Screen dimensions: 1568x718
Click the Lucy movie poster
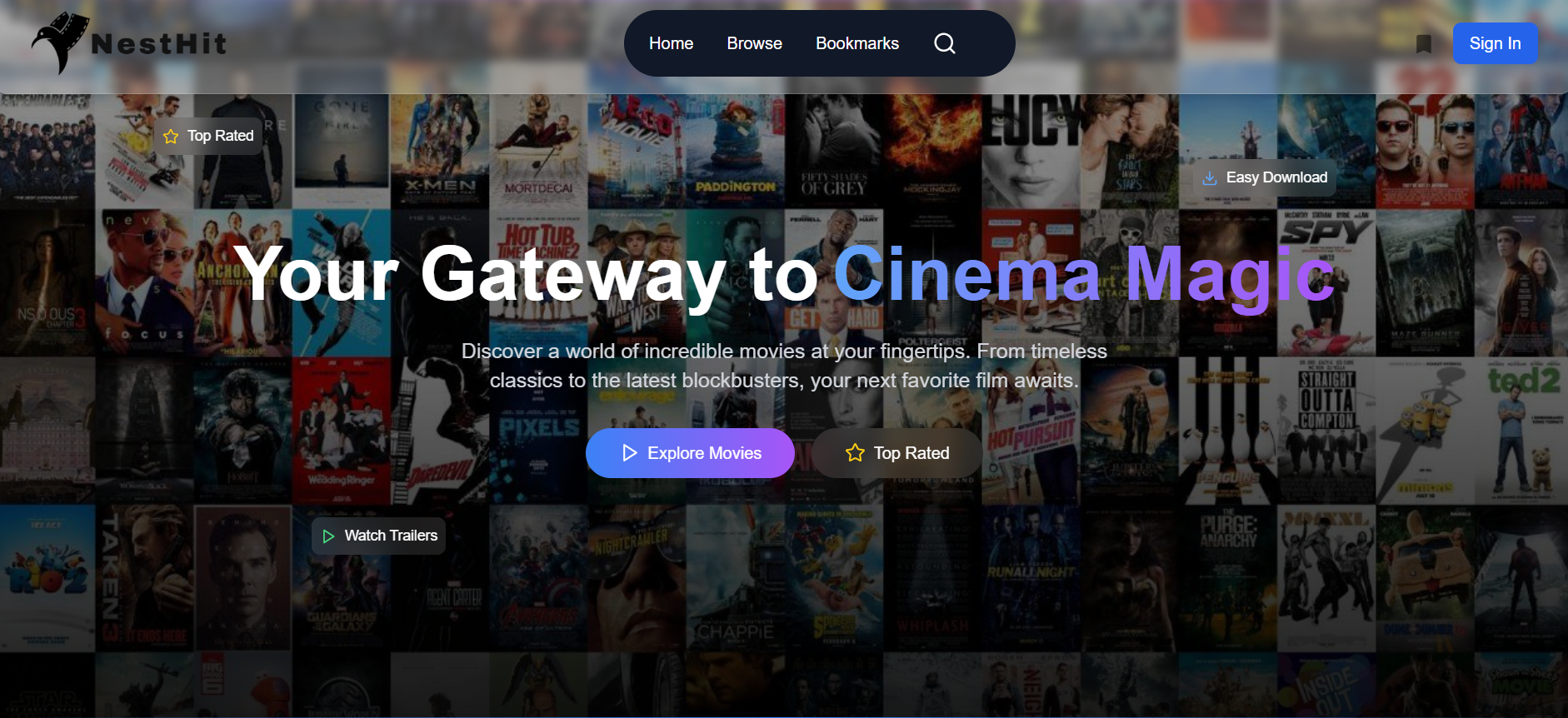pos(1030,151)
